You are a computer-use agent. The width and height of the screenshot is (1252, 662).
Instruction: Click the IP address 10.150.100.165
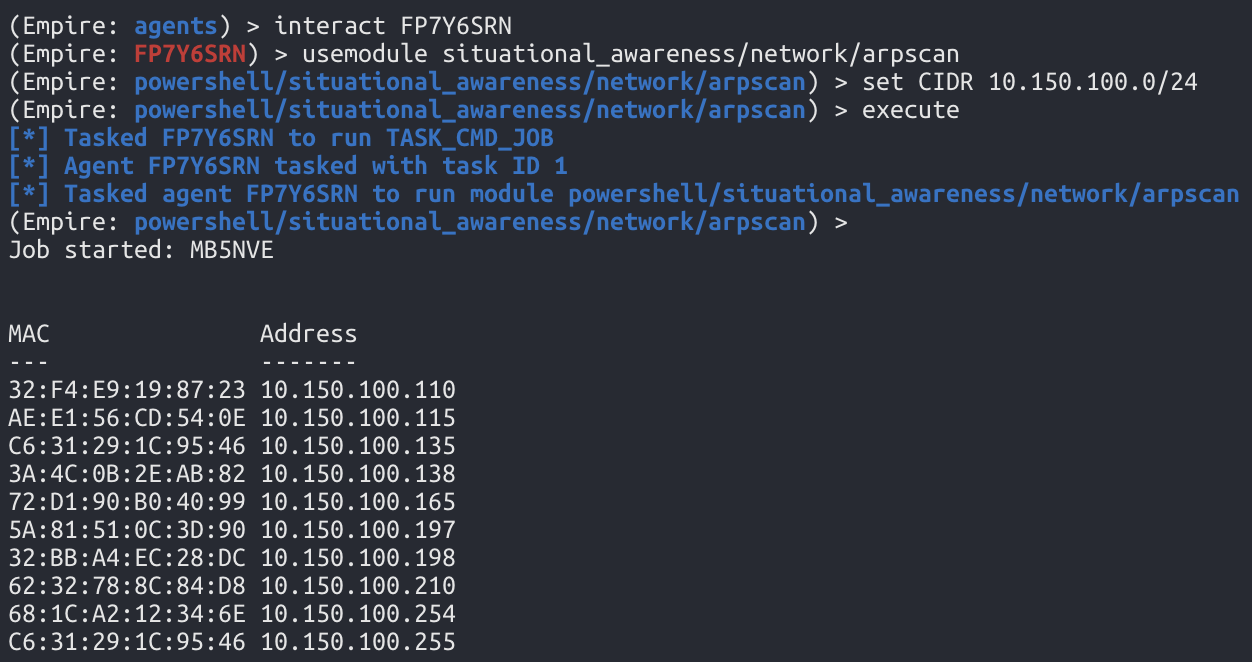tap(358, 502)
